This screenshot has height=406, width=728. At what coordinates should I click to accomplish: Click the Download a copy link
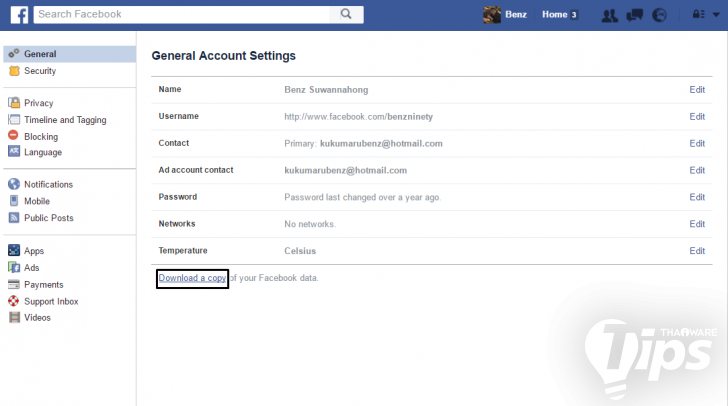[192, 278]
